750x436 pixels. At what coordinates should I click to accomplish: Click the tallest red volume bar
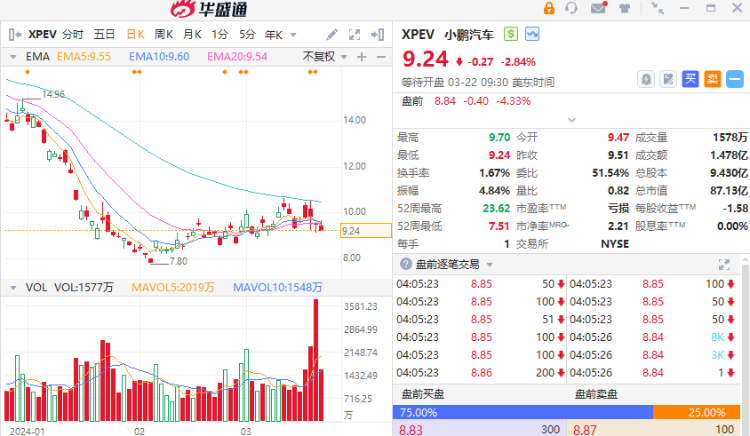(x=316, y=360)
